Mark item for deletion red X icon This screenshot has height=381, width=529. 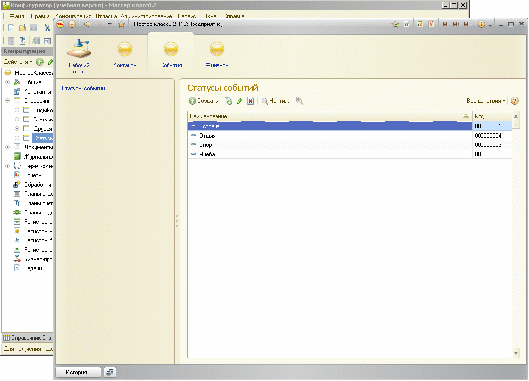250,101
